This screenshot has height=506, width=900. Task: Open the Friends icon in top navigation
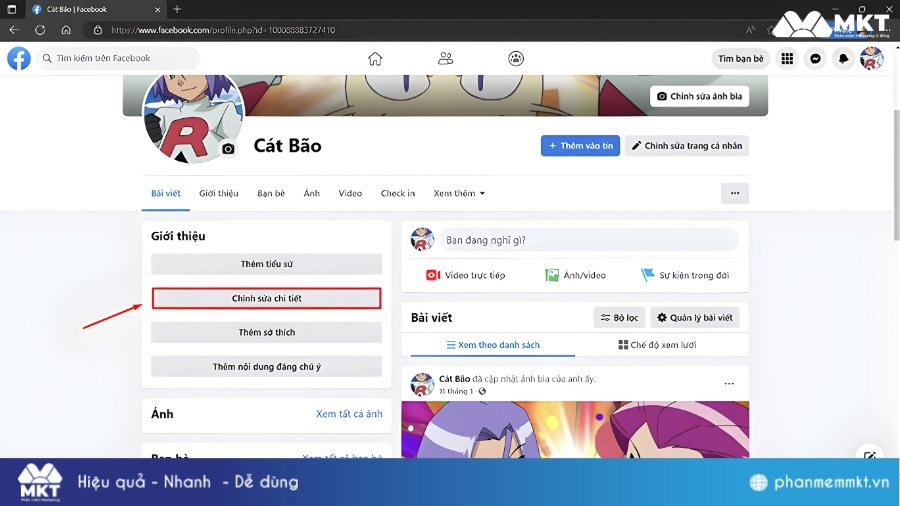pos(445,59)
